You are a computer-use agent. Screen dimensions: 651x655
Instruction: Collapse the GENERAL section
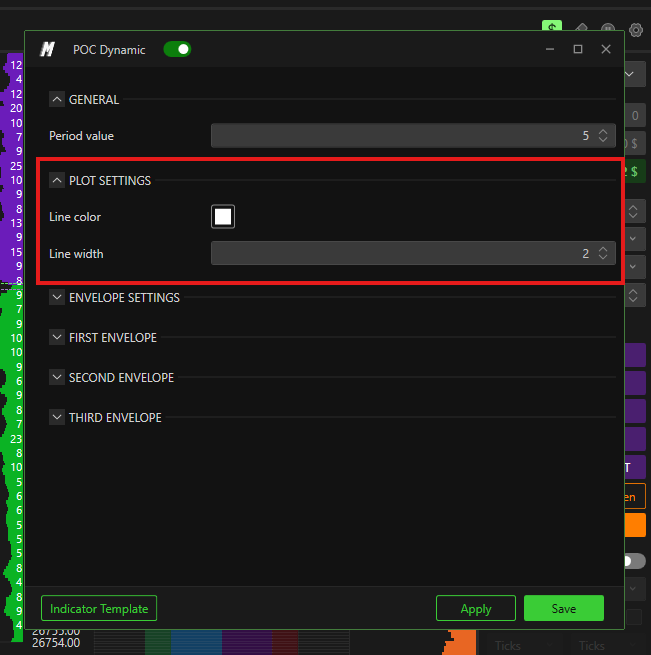pos(57,99)
